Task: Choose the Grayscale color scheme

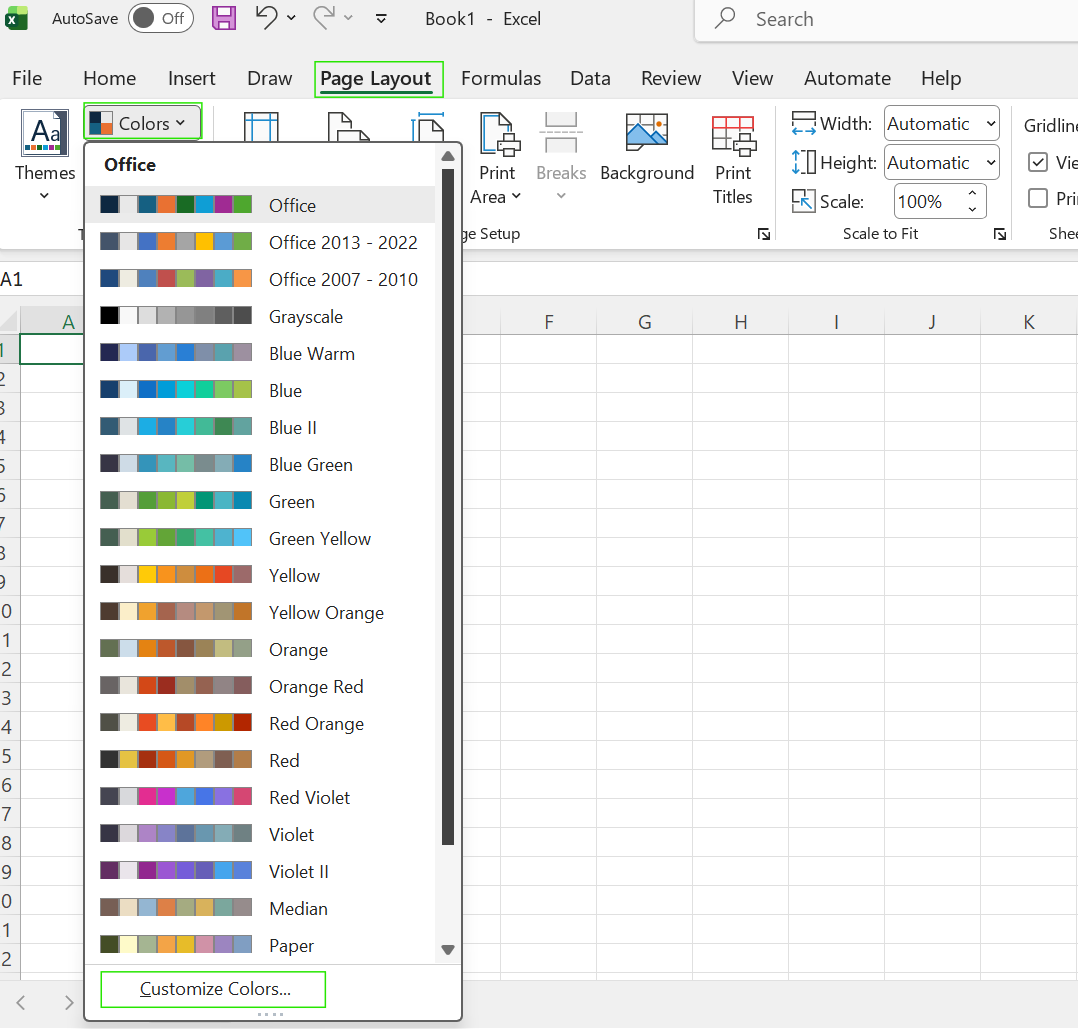Action: click(261, 316)
